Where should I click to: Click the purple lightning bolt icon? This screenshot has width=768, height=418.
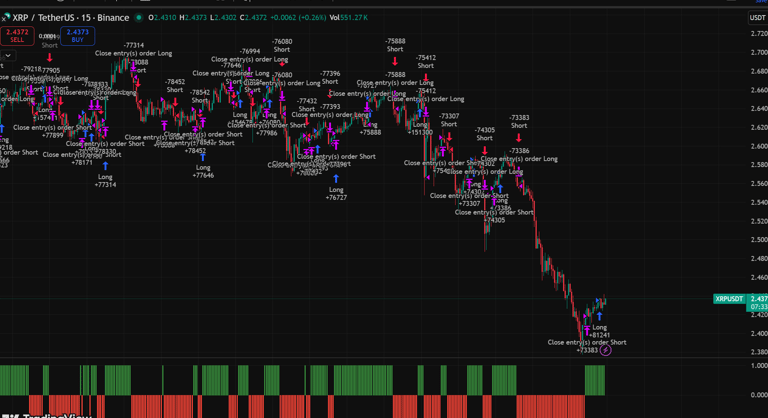tap(605, 350)
